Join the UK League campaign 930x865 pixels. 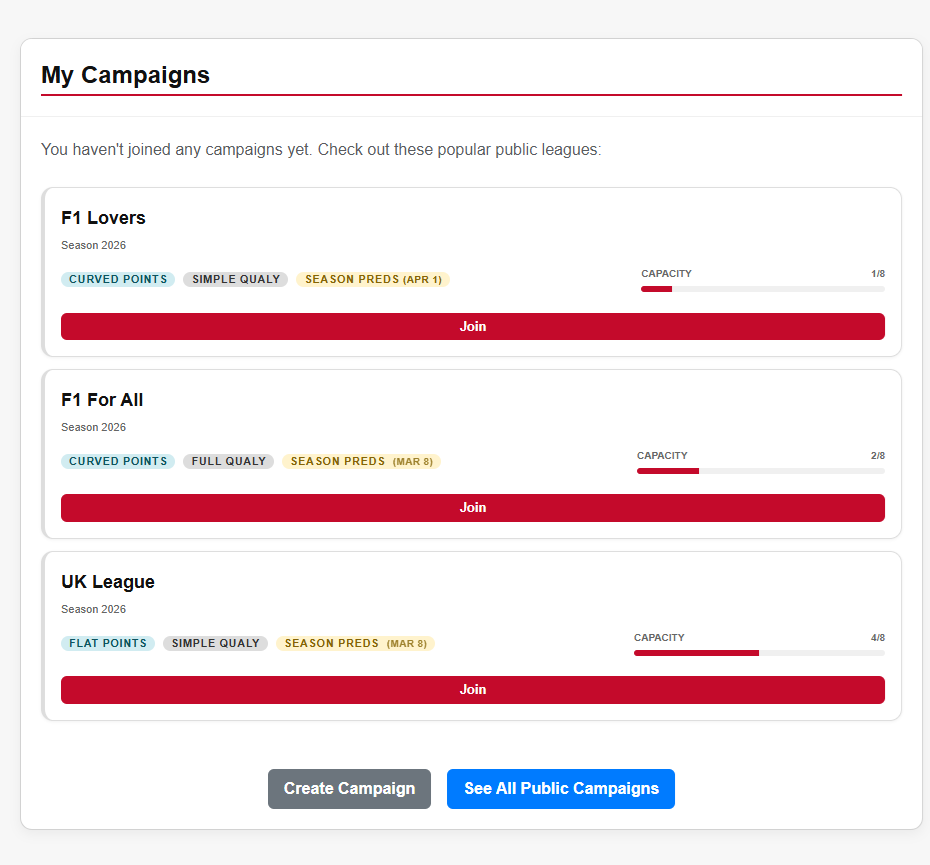[x=472, y=689]
